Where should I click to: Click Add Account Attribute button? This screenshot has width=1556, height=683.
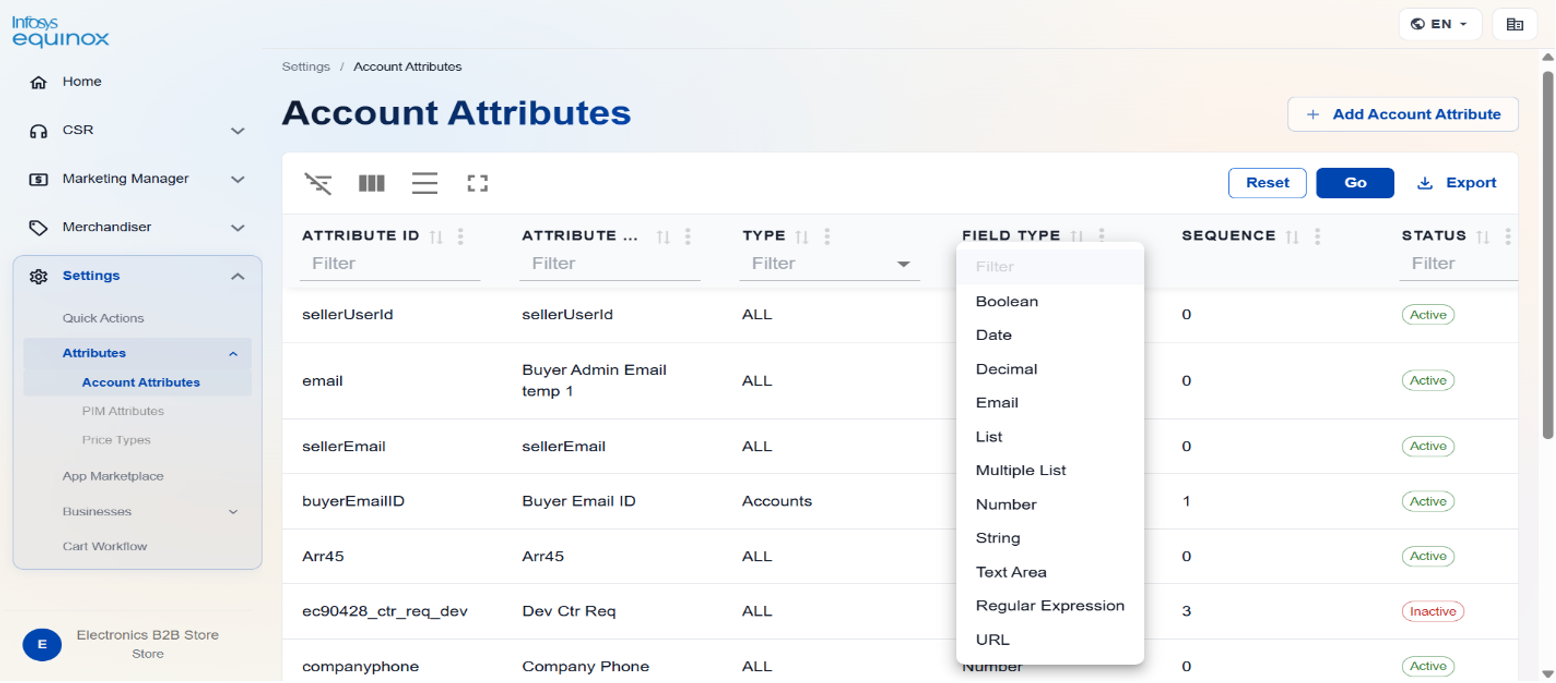(1403, 114)
